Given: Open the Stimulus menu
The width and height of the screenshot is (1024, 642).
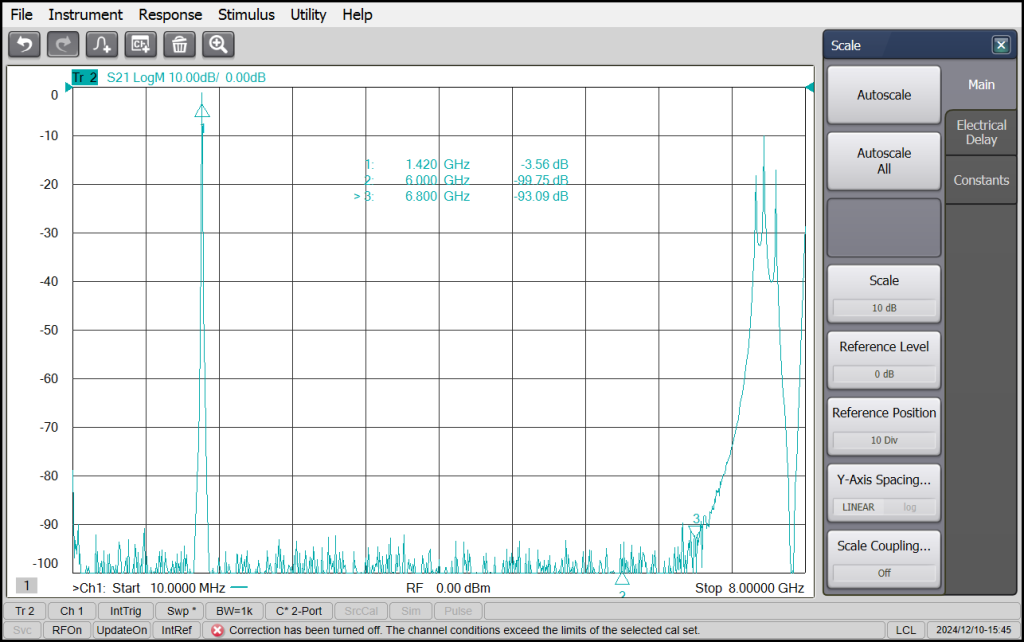Looking at the screenshot, I should click(x=246, y=14).
